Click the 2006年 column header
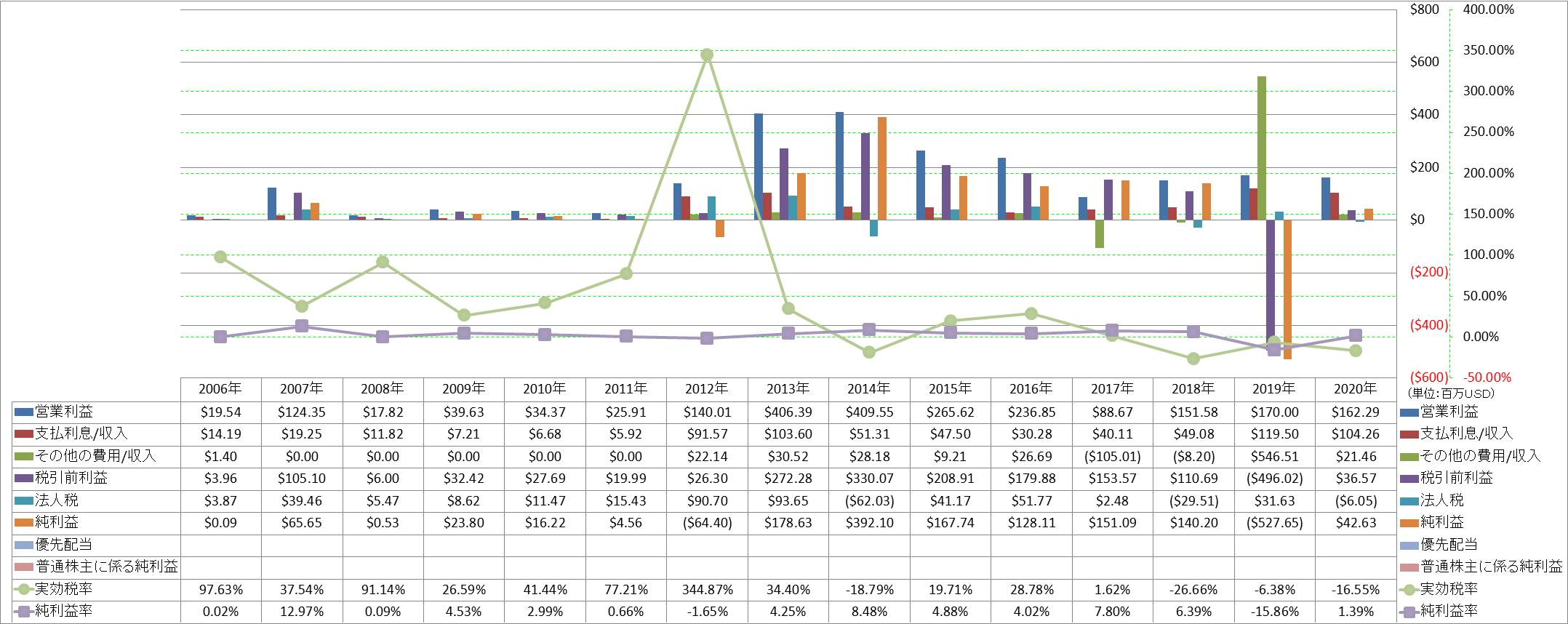Viewport: 1568px width, 624px height. point(220,389)
